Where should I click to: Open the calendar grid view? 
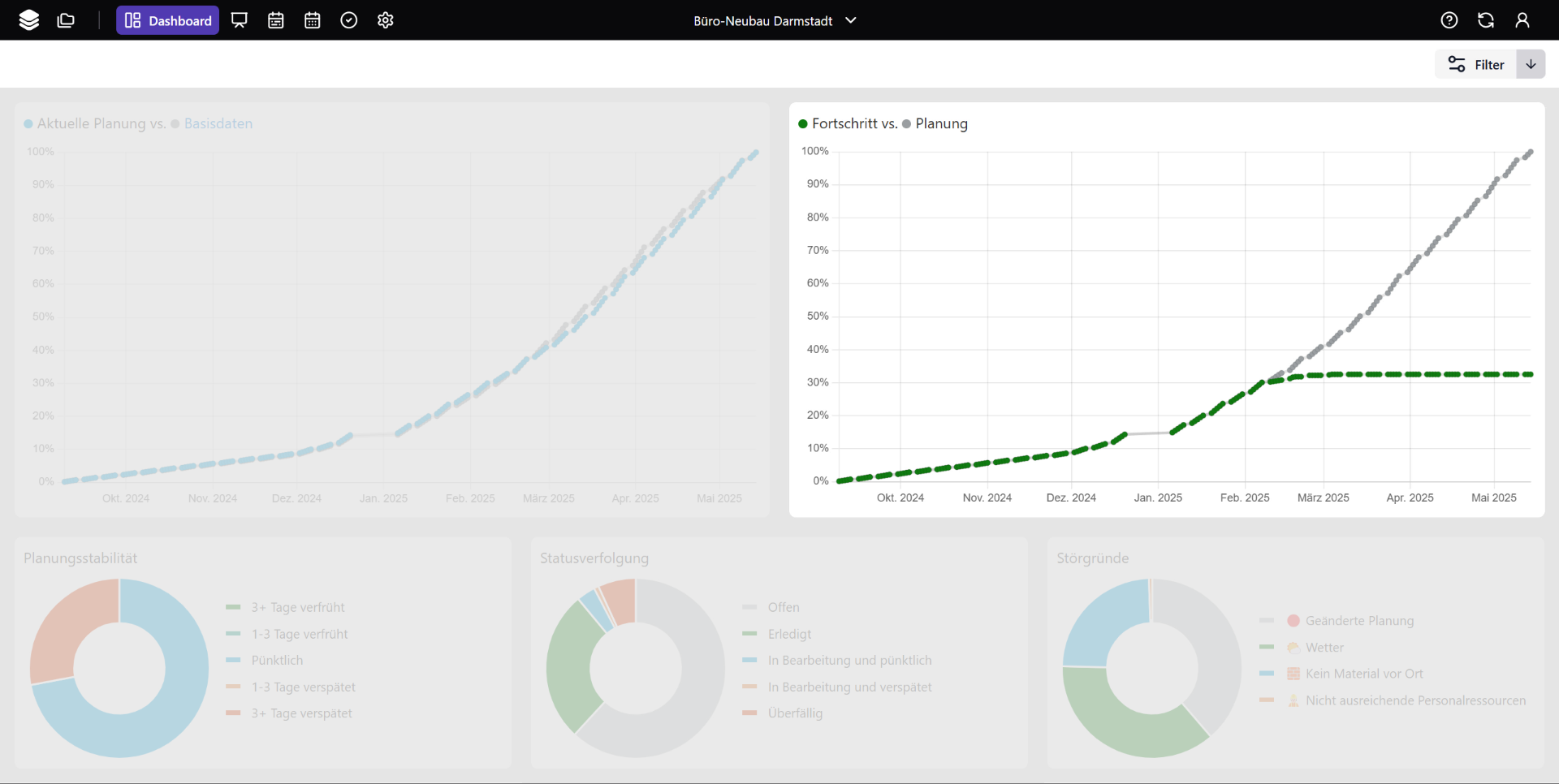[x=313, y=20]
